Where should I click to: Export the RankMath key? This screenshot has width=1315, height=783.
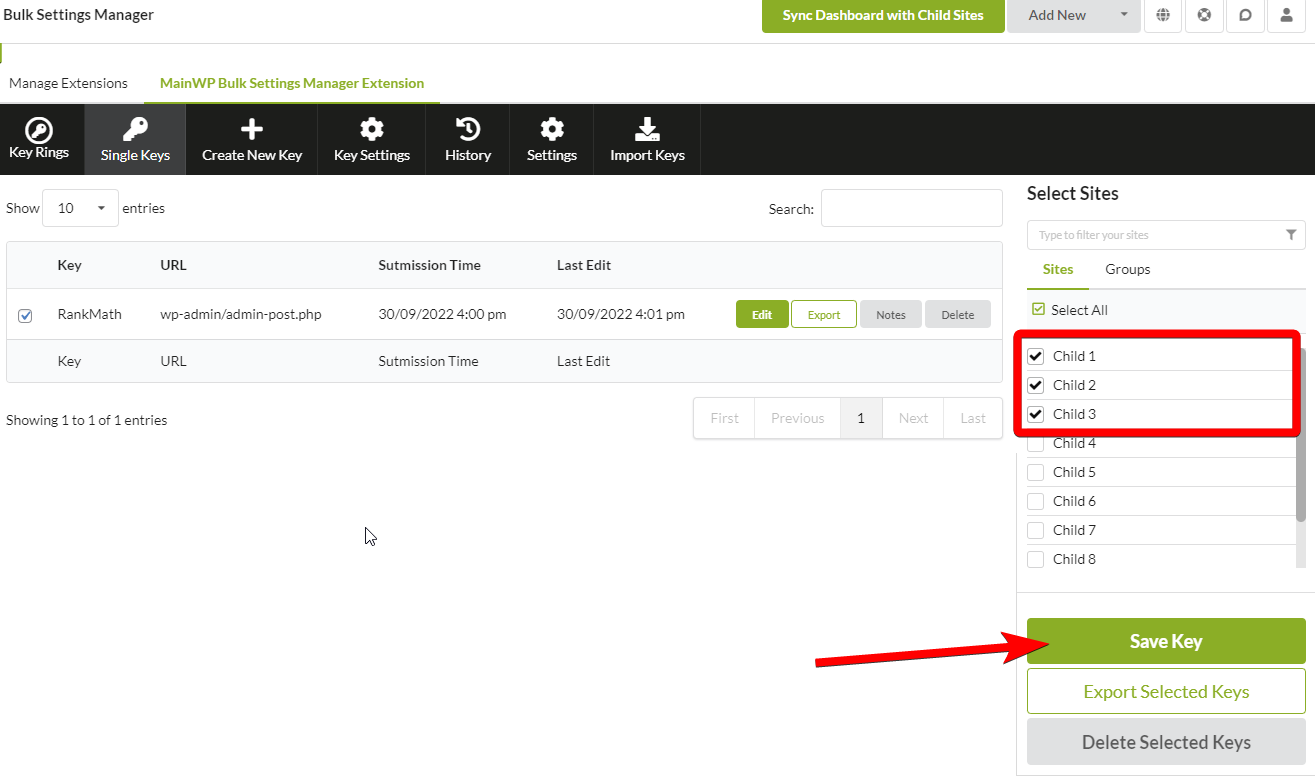(824, 314)
